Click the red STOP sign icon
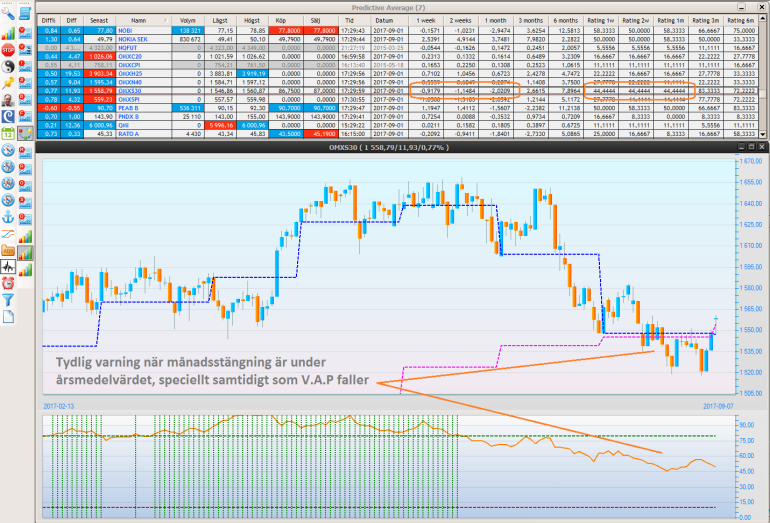Viewport: 770px width, 523px height. point(9,49)
